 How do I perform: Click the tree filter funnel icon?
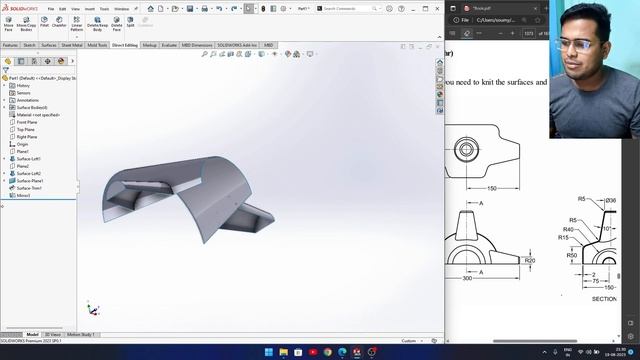coord(6,70)
